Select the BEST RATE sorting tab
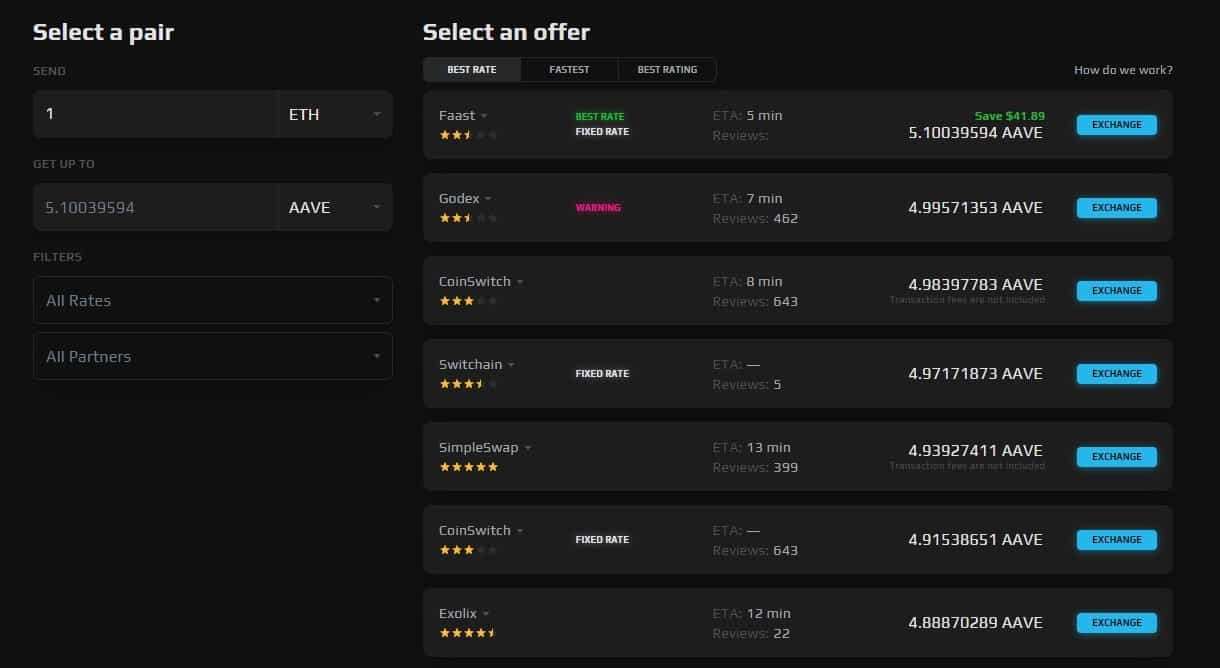 pos(472,70)
